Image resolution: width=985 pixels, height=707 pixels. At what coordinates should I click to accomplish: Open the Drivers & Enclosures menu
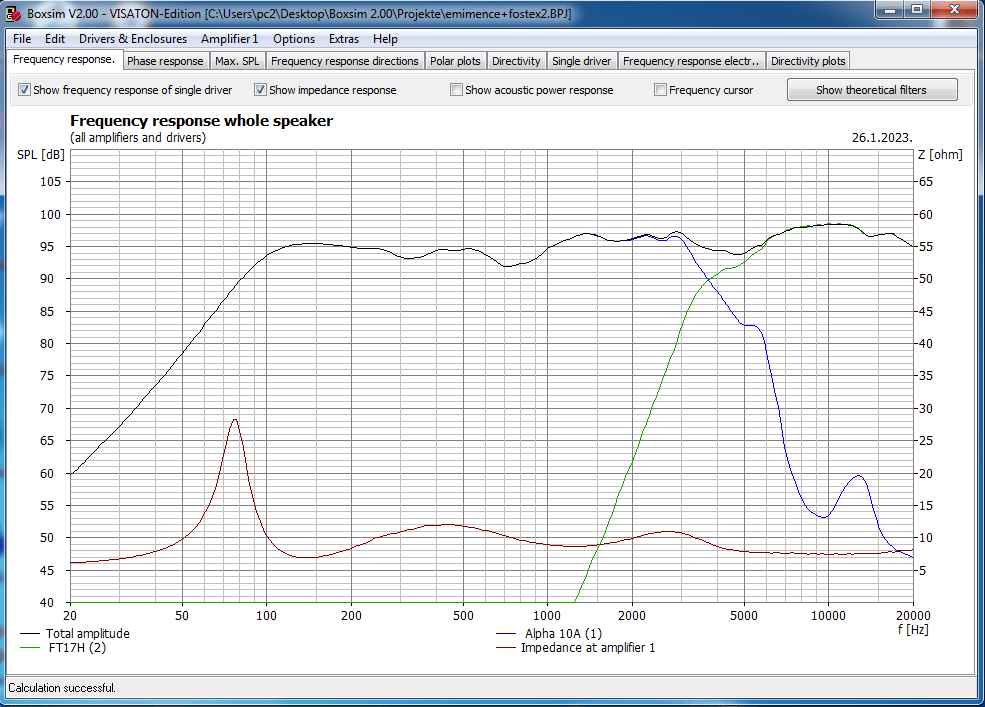click(x=133, y=39)
